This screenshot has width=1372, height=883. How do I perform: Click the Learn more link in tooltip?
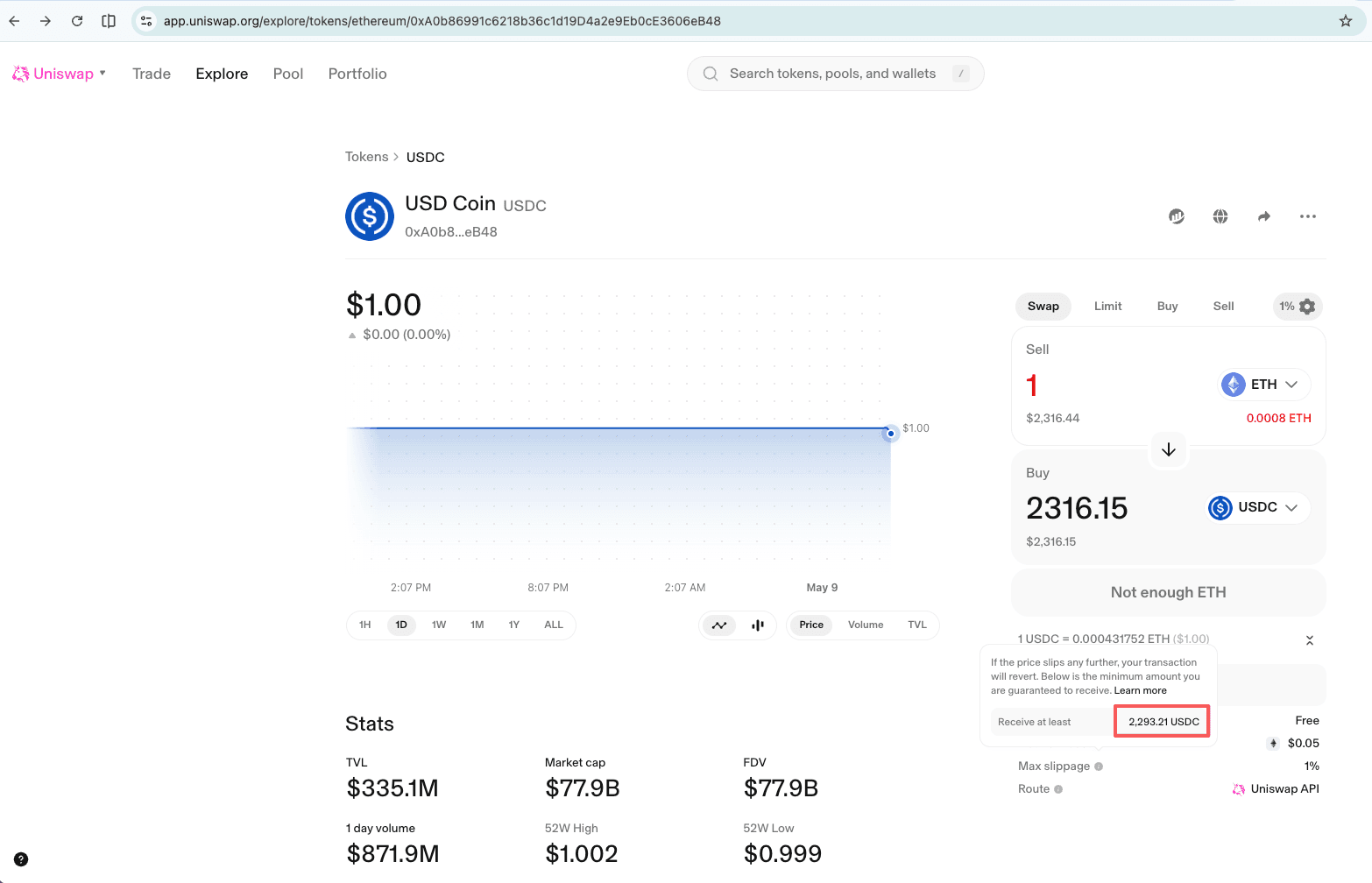tap(1141, 690)
